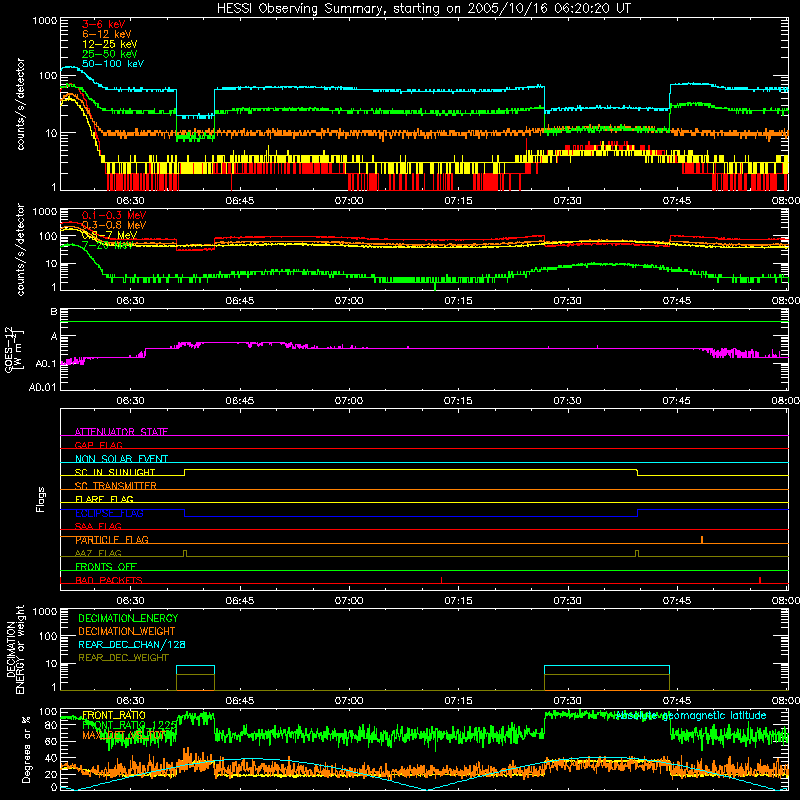Viewport: 800px width, 800px height.
Task: Select the 3-6 keV legend label
Action: tap(104, 24)
